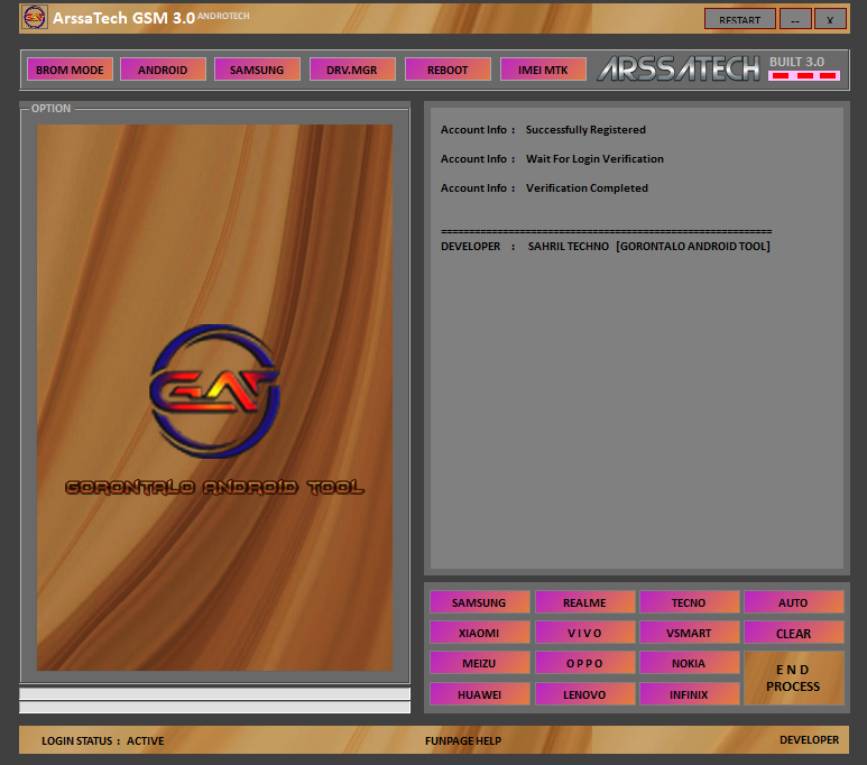Viewport: 867px width, 765px height.
Task: Enable AUTO mode
Action: tap(795, 602)
